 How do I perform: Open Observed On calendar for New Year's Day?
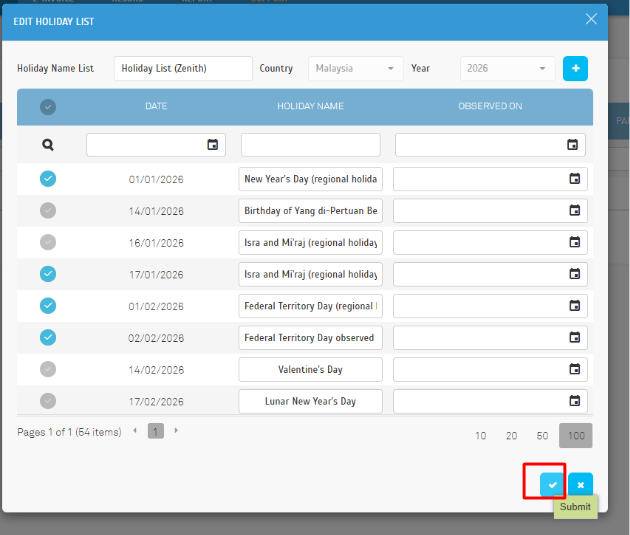574,179
